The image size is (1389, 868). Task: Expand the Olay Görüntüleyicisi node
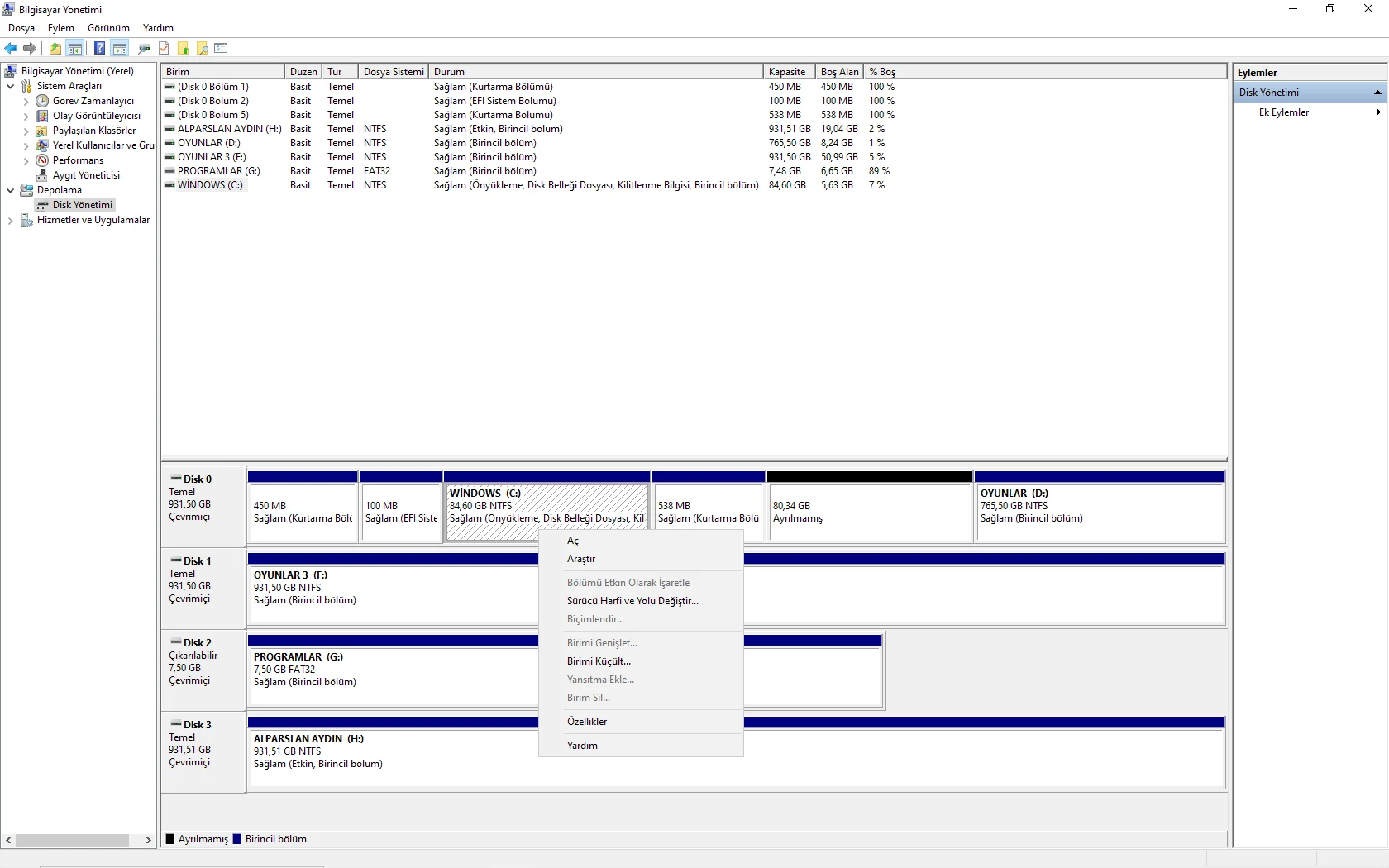click(26, 116)
